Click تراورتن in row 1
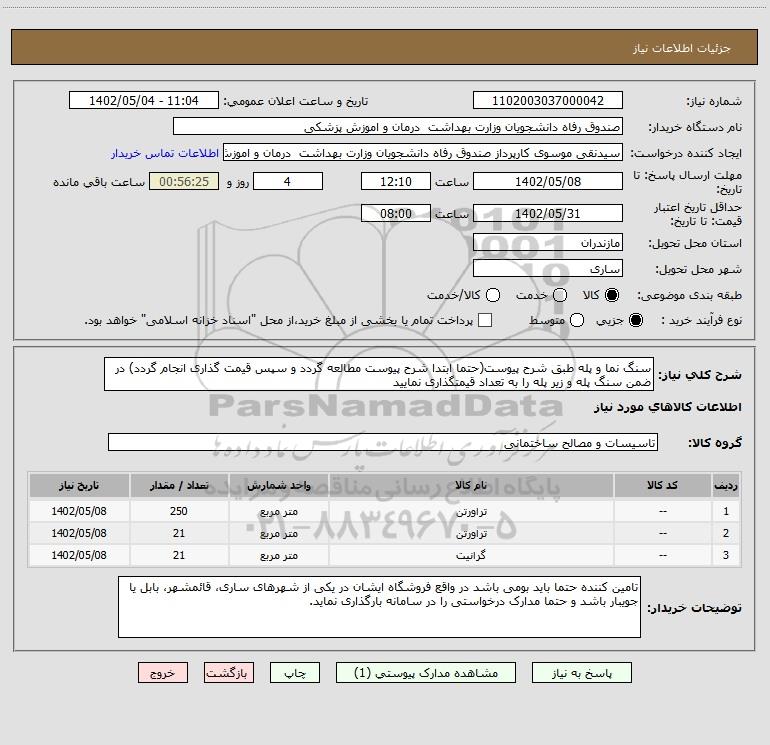 (471, 512)
